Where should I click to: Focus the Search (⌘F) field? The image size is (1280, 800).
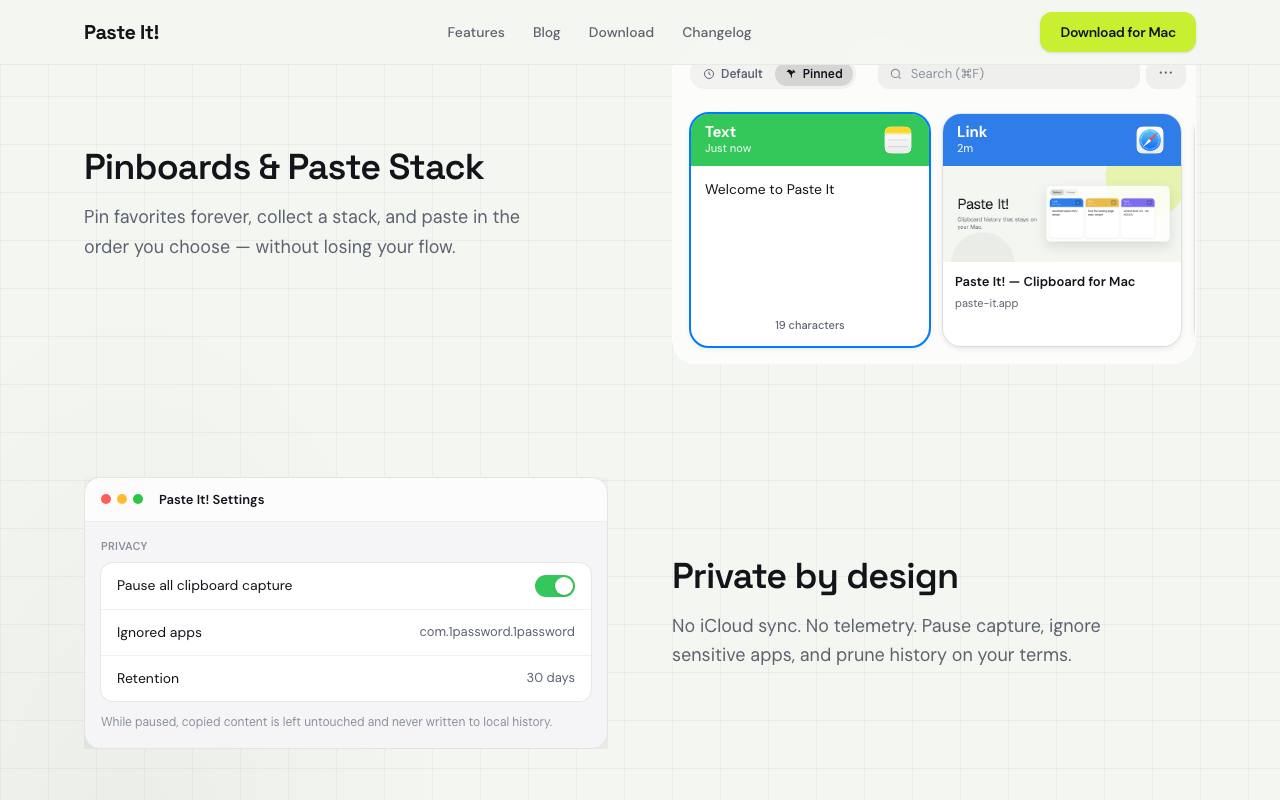click(x=1009, y=74)
